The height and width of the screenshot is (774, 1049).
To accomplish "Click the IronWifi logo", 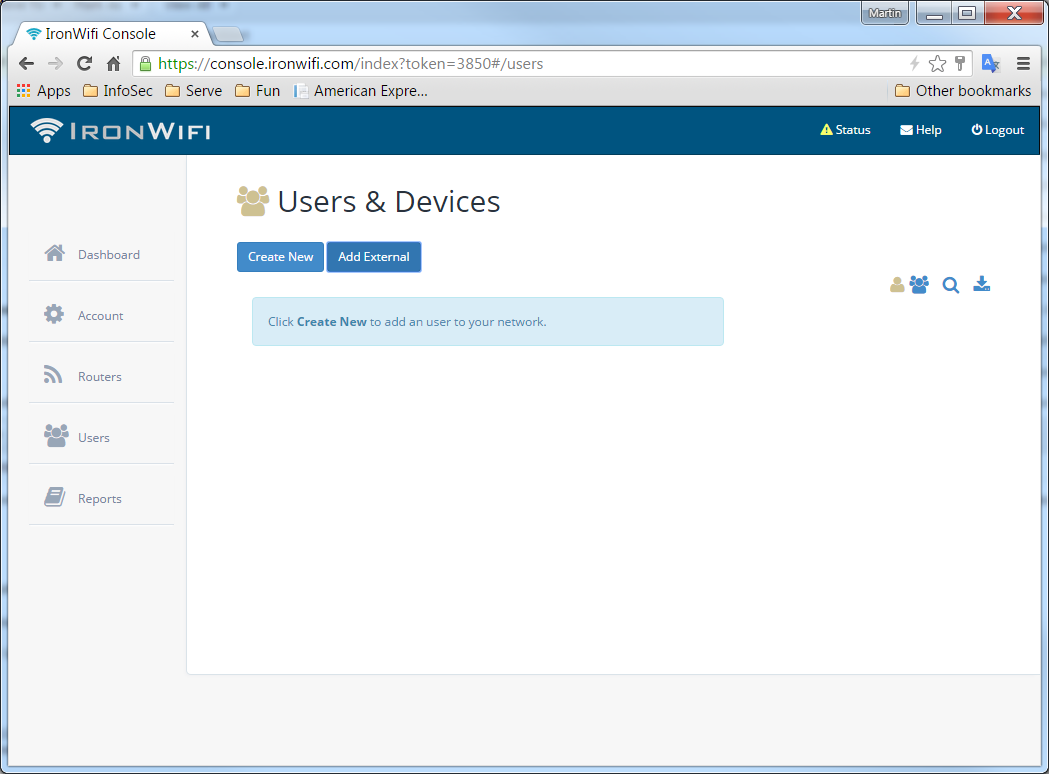I will pos(120,131).
